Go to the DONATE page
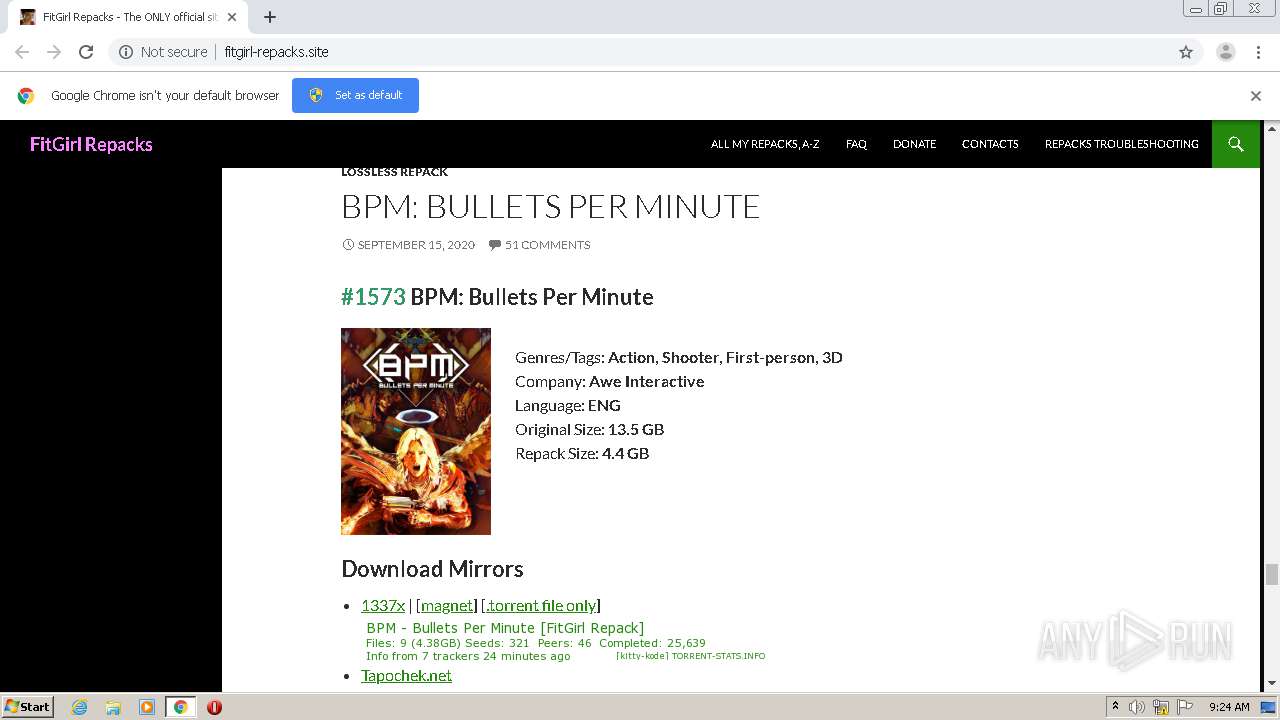 pos(914,144)
